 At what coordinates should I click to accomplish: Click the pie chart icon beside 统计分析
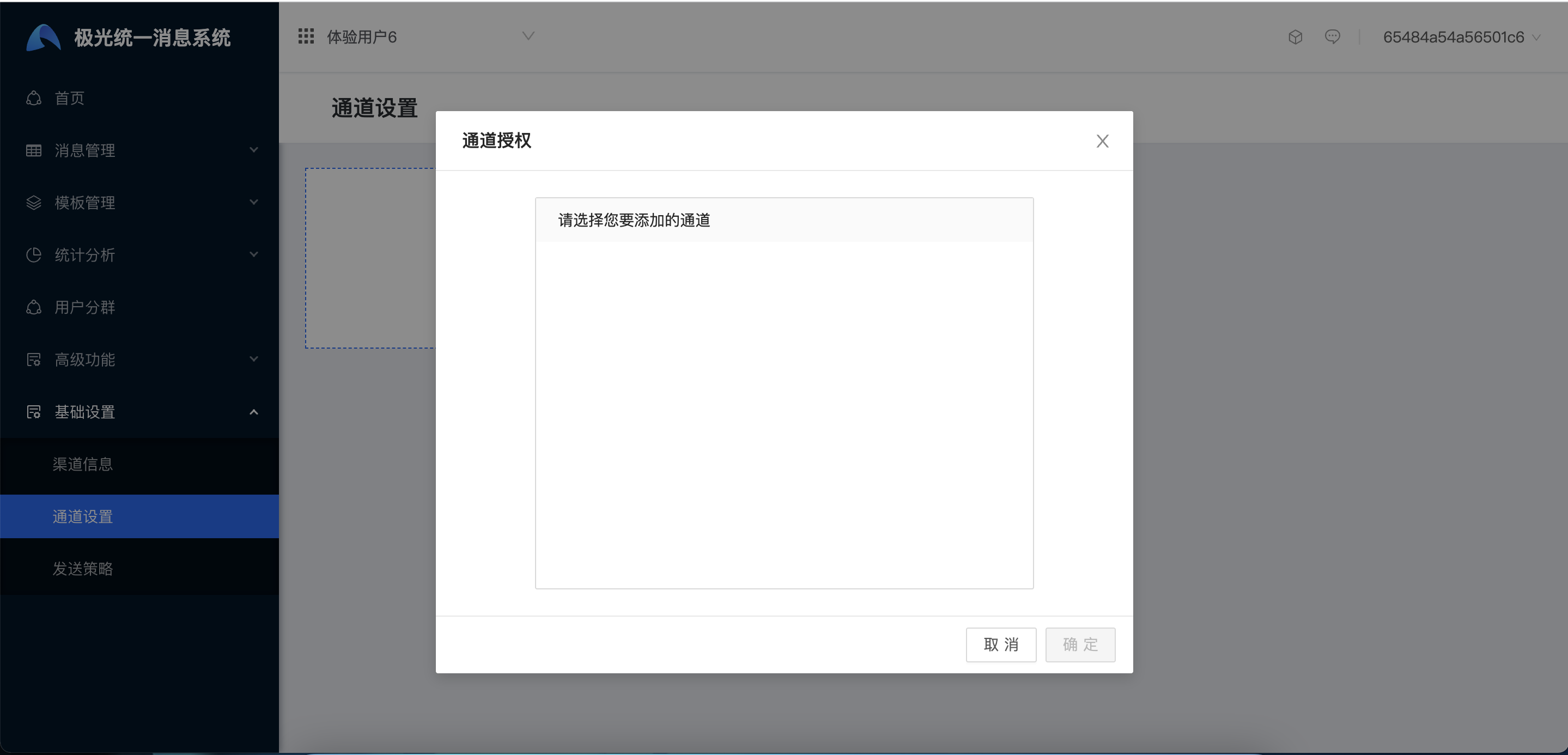click(x=34, y=255)
